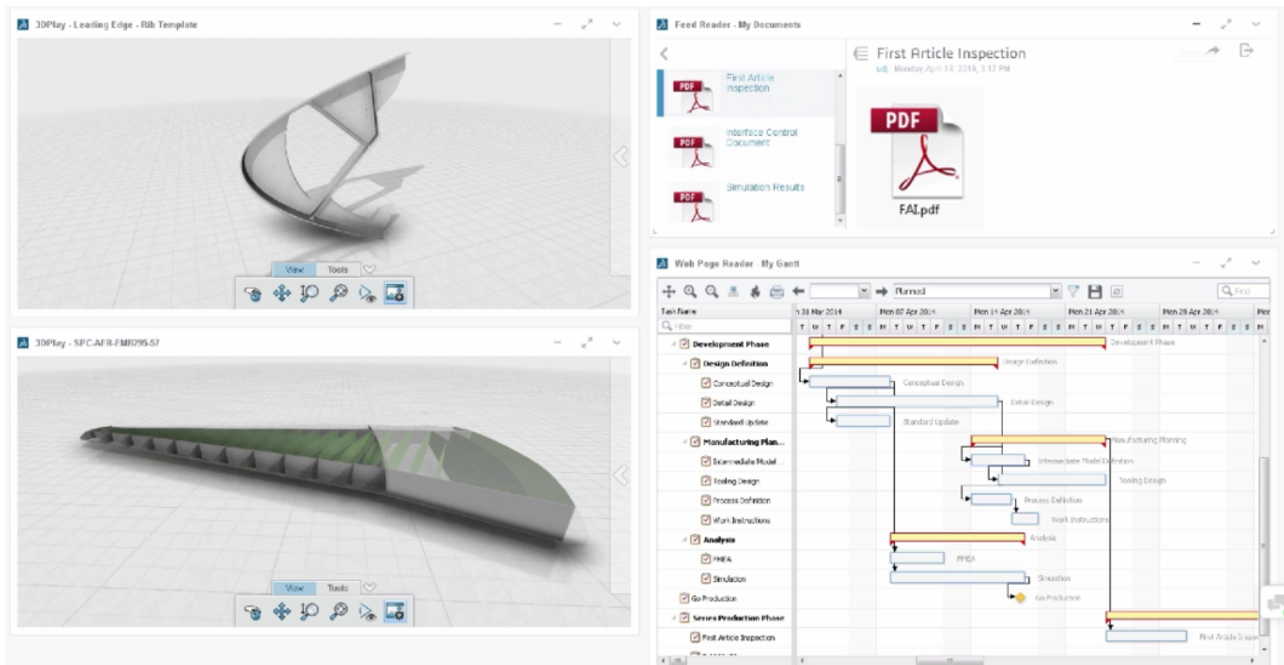
Task: Collapse the Development Phase tree node
Action: coord(674,344)
